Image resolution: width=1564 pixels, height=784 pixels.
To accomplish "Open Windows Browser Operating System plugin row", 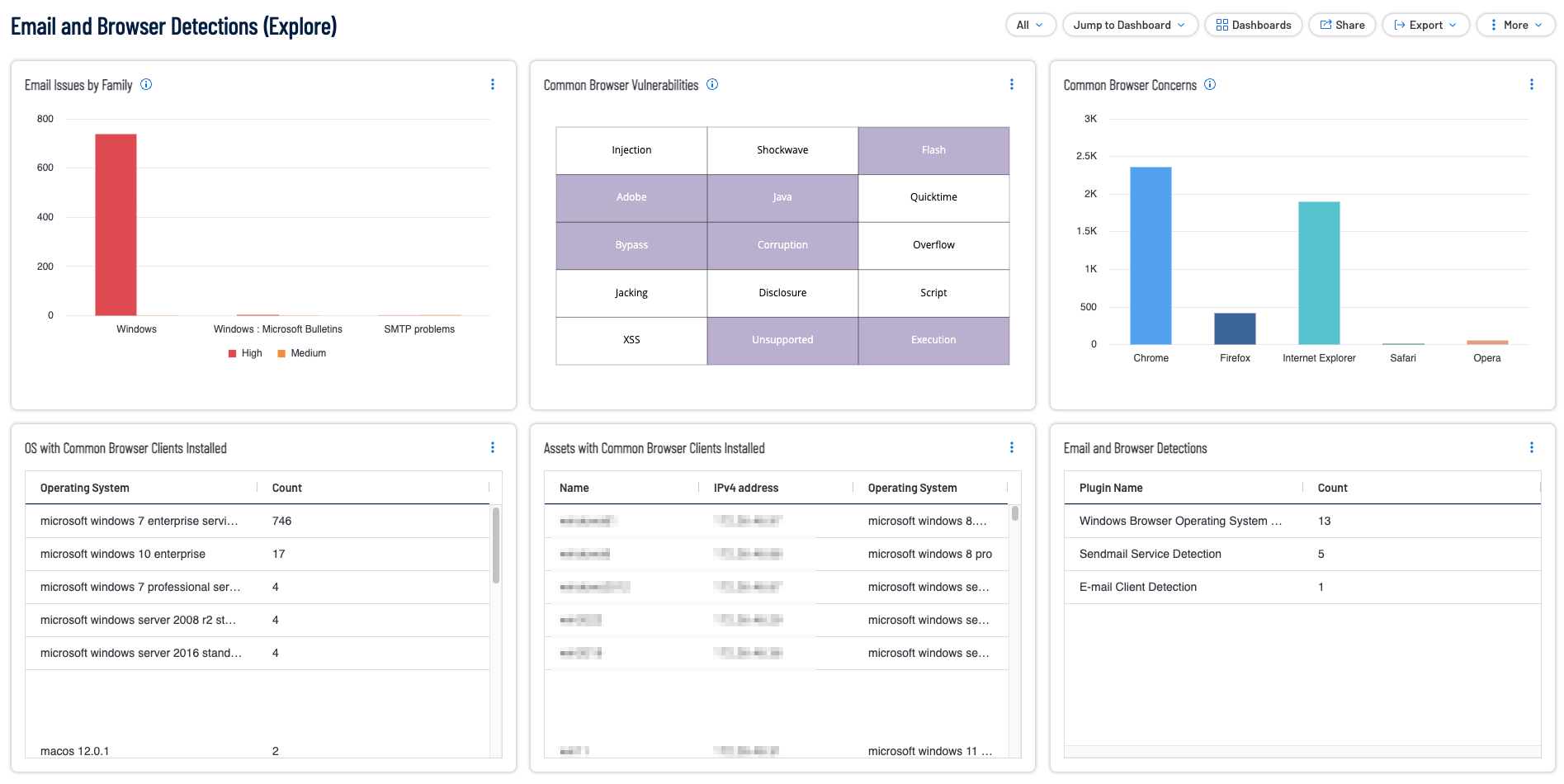I will pos(1302,521).
